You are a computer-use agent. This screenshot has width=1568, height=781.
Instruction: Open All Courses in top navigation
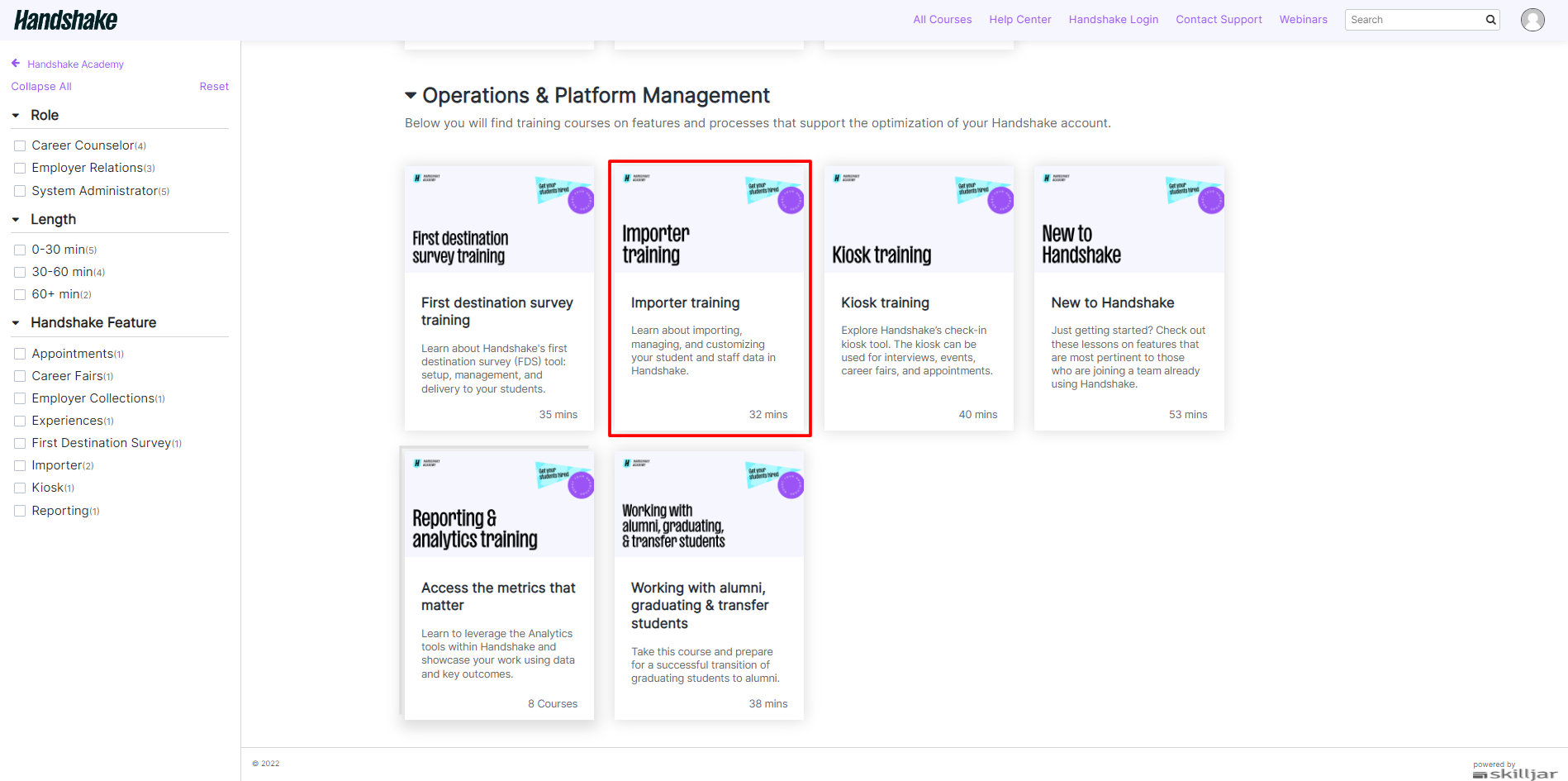pyautogui.click(x=943, y=20)
